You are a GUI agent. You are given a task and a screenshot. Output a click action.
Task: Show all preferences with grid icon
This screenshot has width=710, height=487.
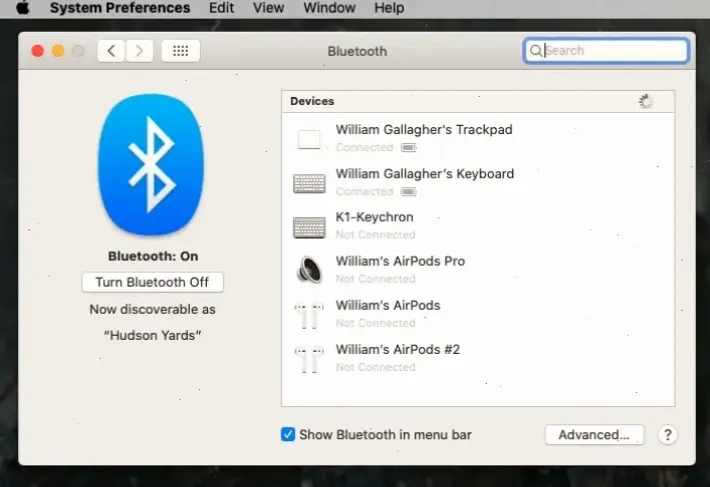point(180,51)
